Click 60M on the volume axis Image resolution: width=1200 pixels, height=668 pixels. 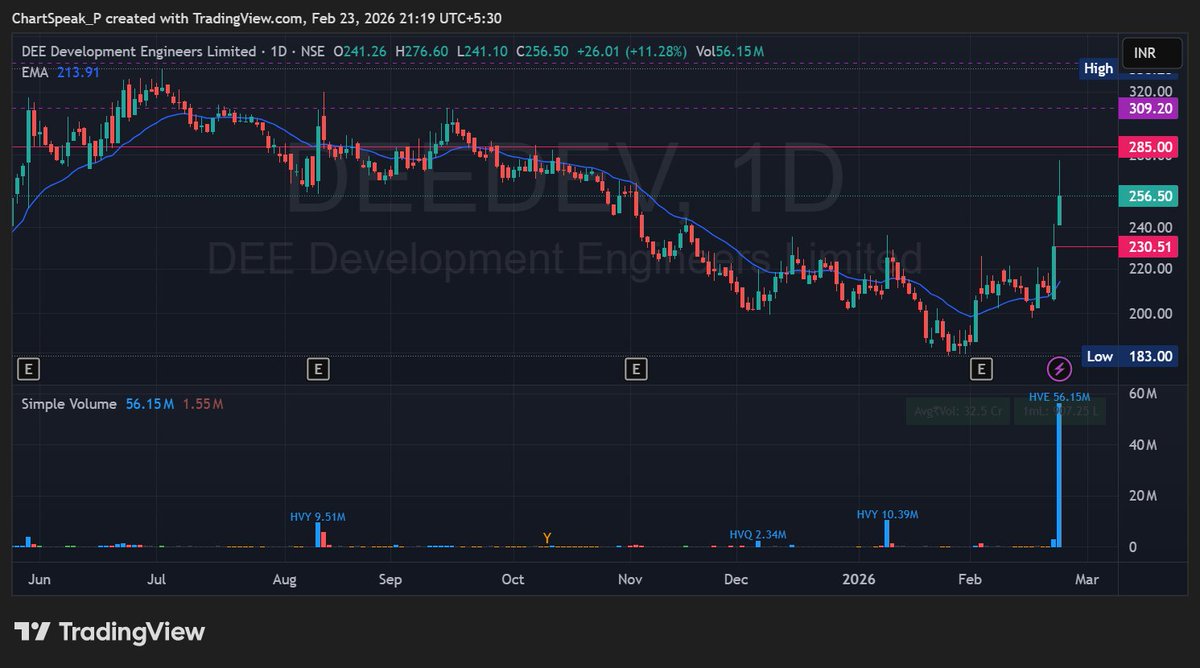tap(1143, 394)
